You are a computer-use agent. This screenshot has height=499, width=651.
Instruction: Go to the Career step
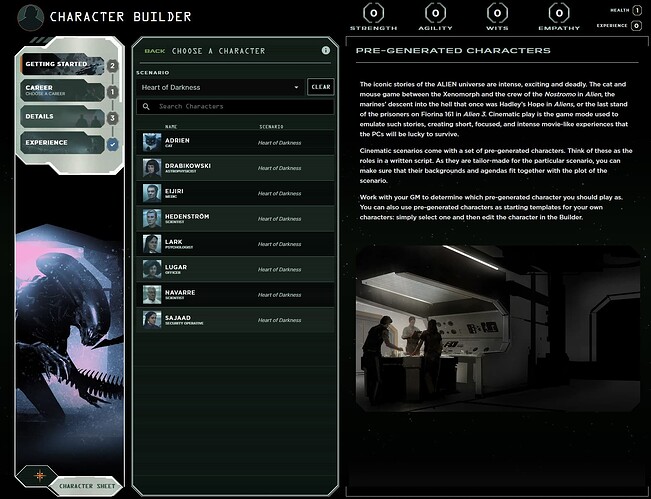(62, 91)
